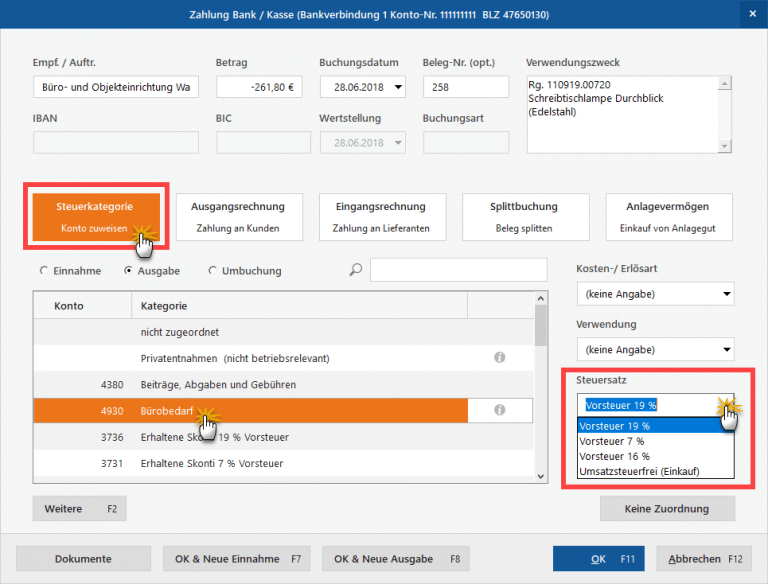
Task: Switch to Ausgangsrechnung tab
Action: tap(239, 217)
